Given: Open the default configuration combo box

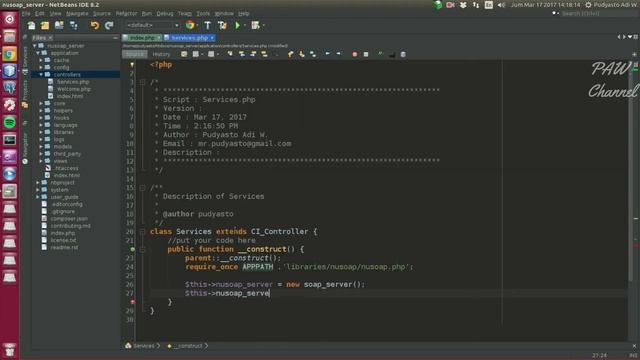Looking at the screenshot, I should tap(152, 25).
